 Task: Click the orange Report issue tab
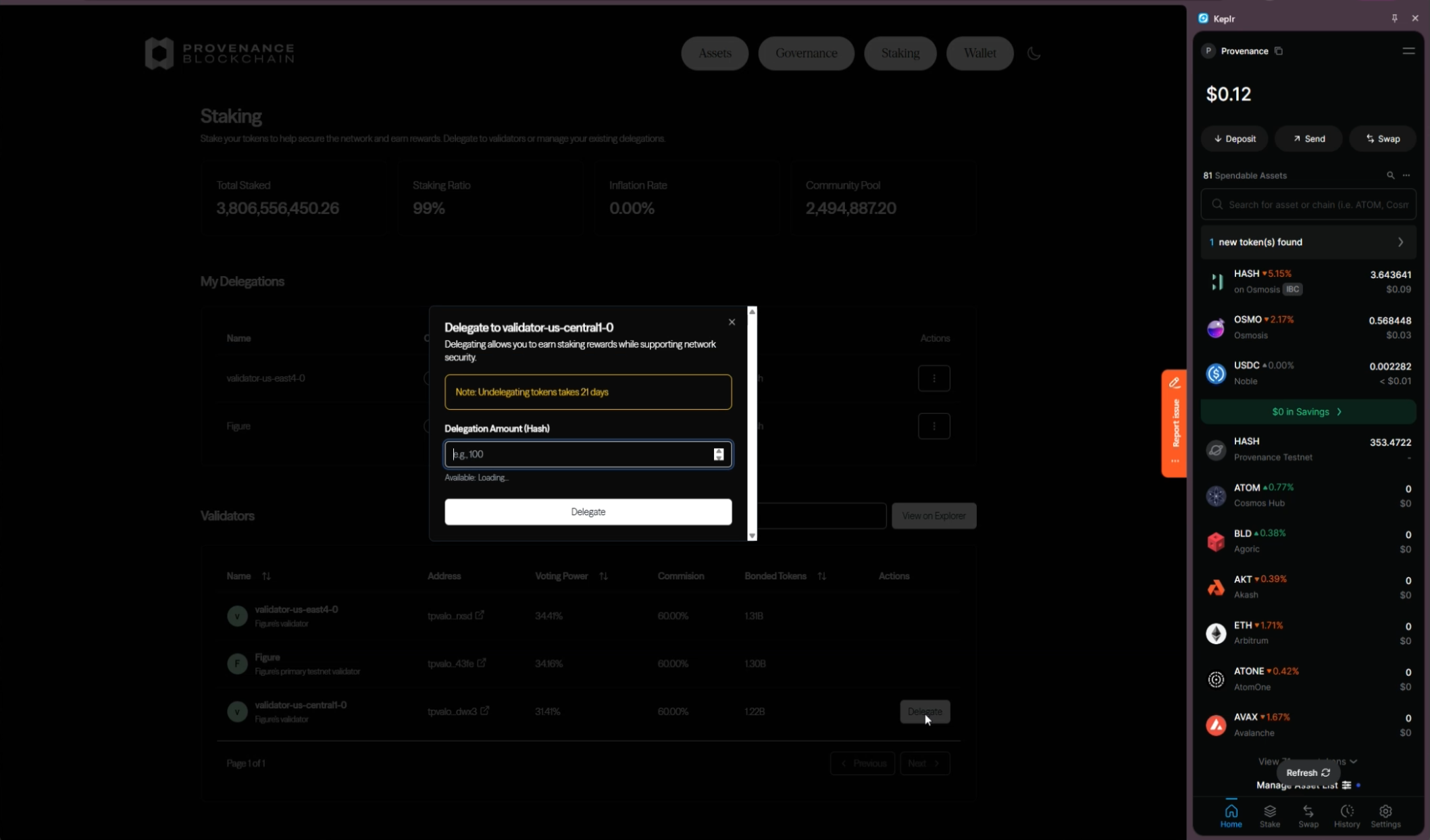coord(1175,423)
